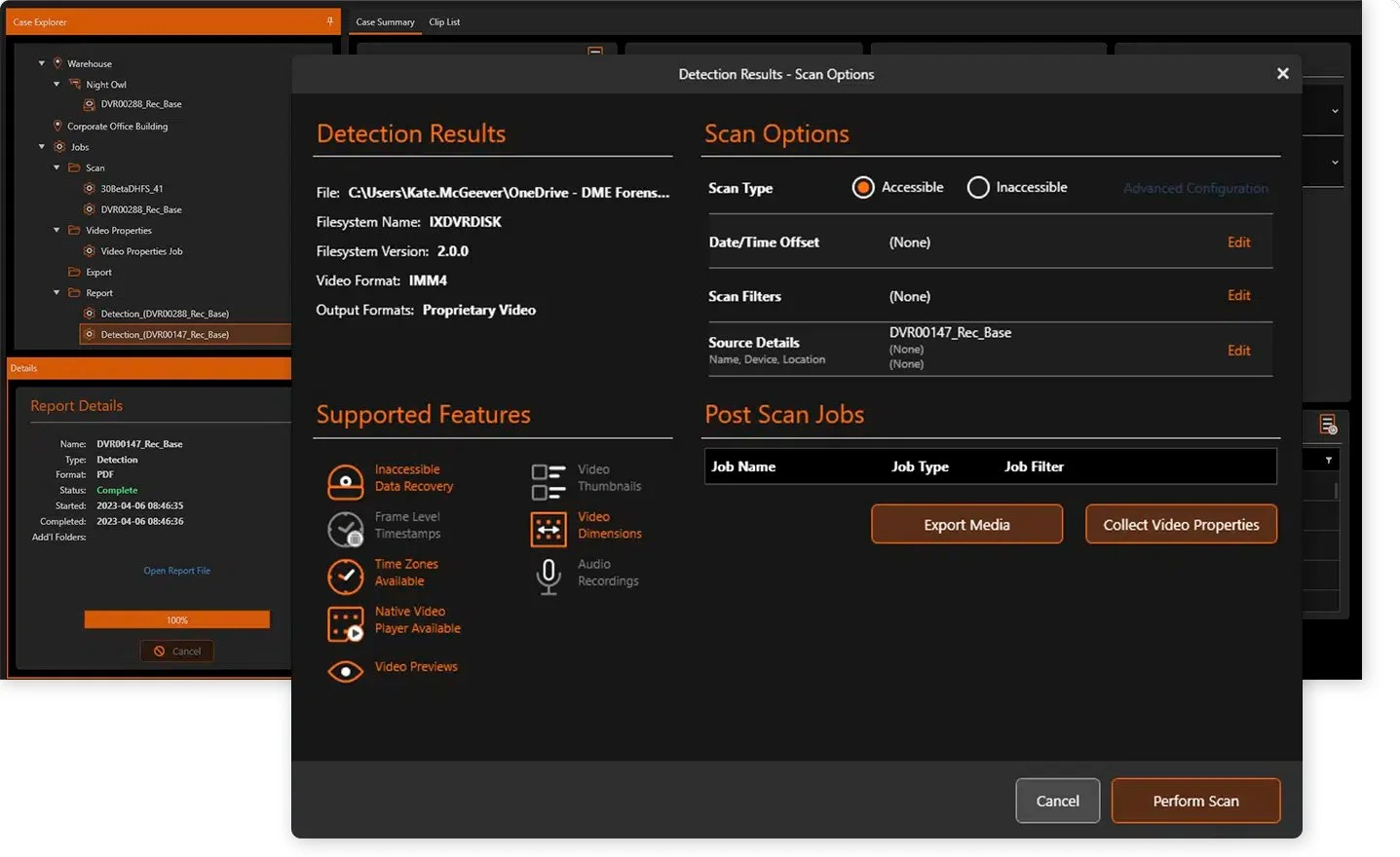The width and height of the screenshot is (1400, 857).
Task: Collapse the Warehouse tree node
Action: [41, 62]
